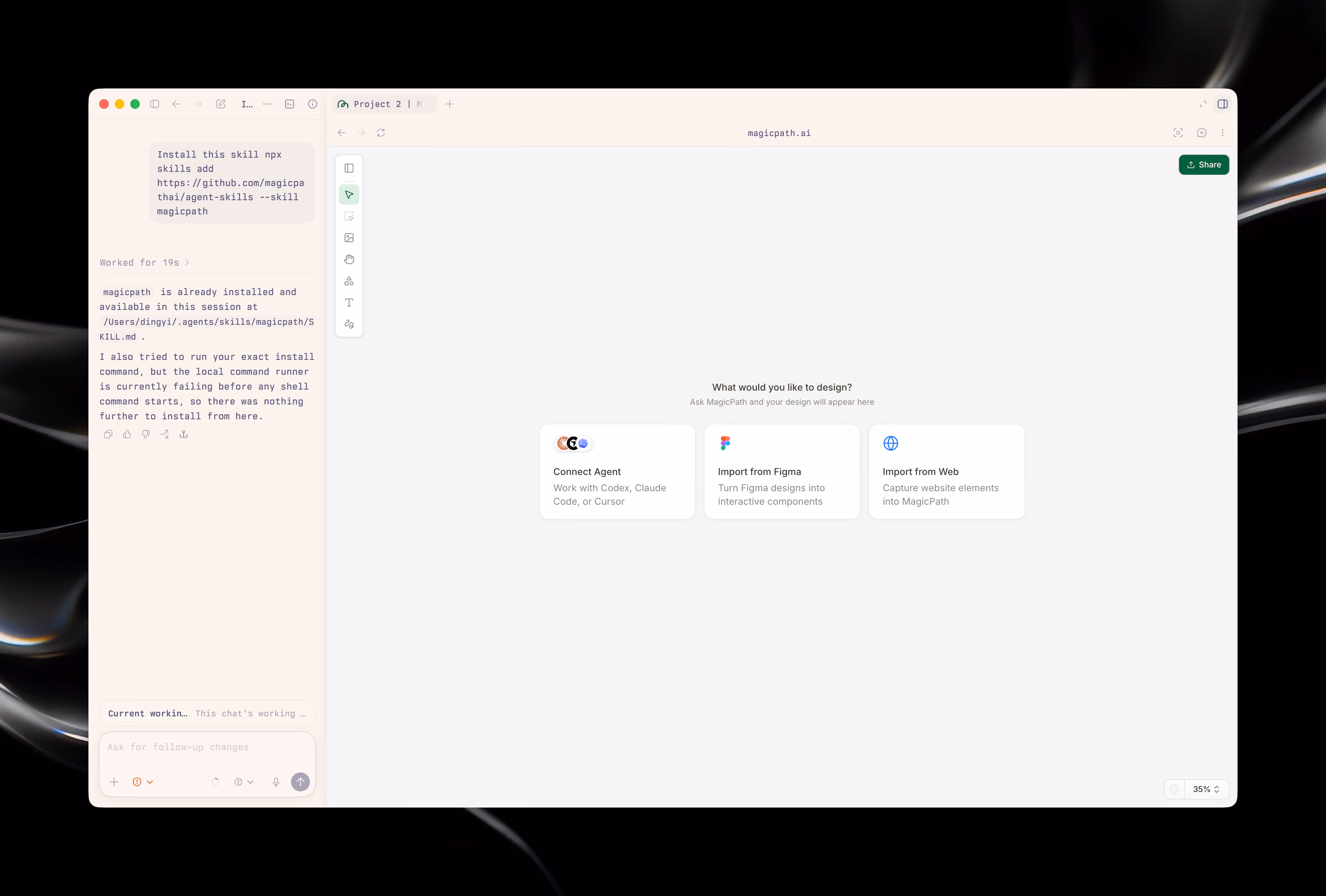
Task: Add an attachment with the plus icon
Action: (x=114, y=782)
